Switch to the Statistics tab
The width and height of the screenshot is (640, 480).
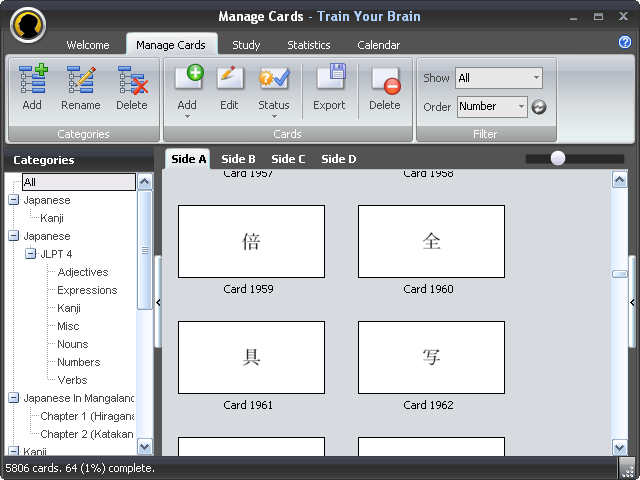coord(309,45)
